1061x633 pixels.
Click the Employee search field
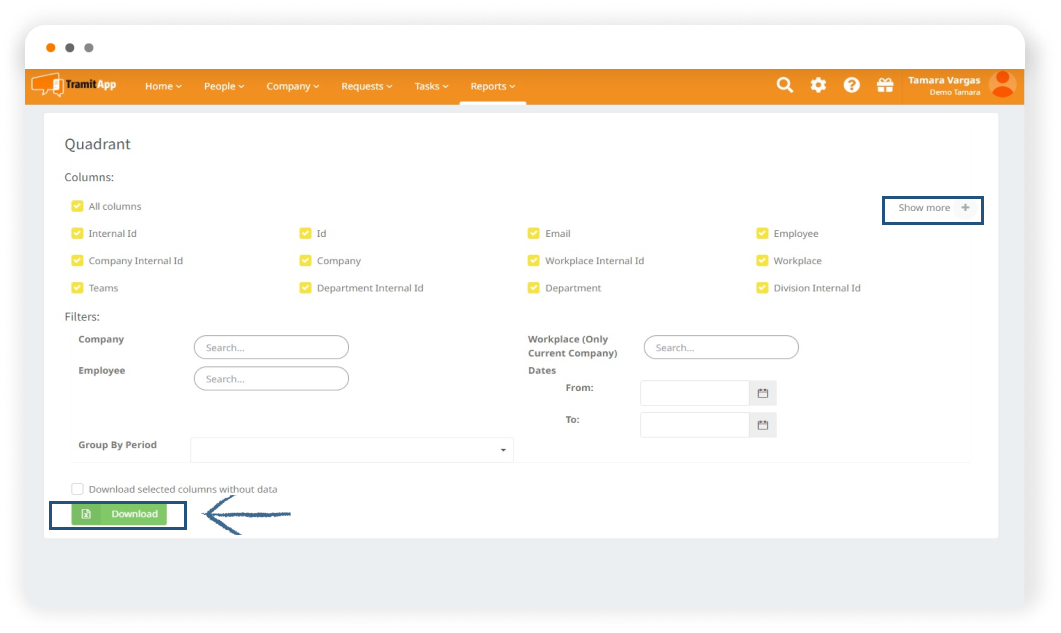[x=271, y=378]
